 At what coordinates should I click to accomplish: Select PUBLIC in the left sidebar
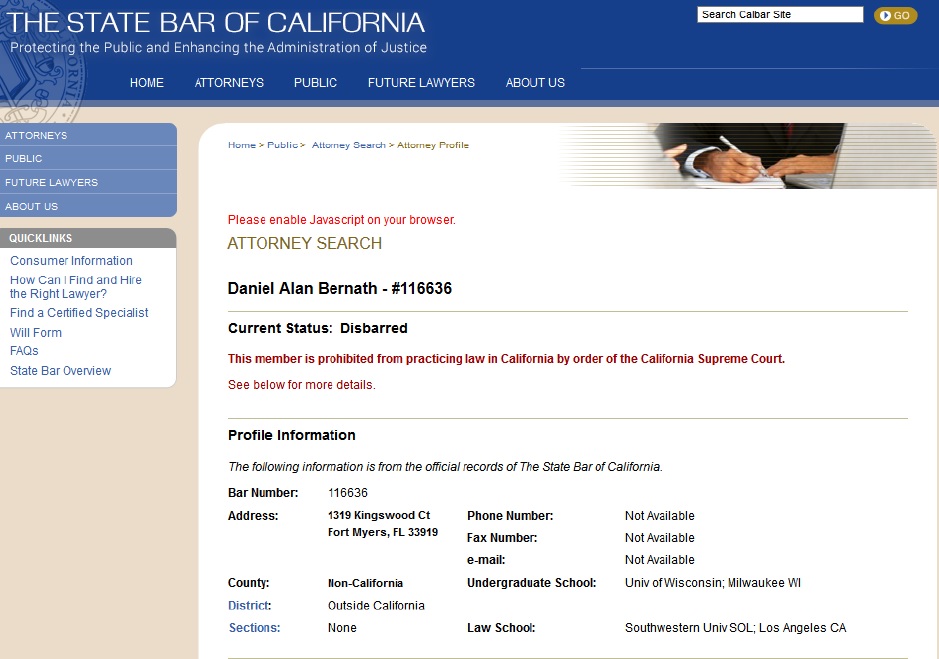(24, 158)
